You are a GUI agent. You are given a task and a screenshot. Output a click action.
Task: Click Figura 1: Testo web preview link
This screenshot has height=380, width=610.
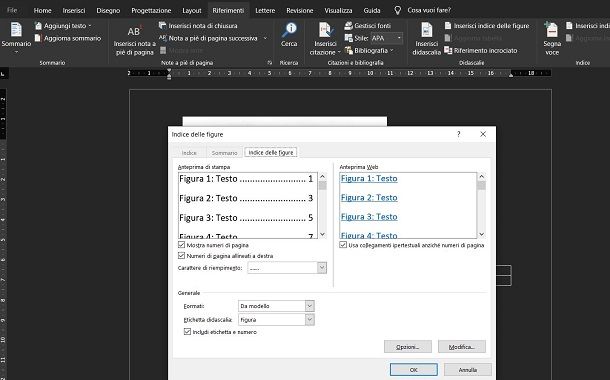point(369,179)
